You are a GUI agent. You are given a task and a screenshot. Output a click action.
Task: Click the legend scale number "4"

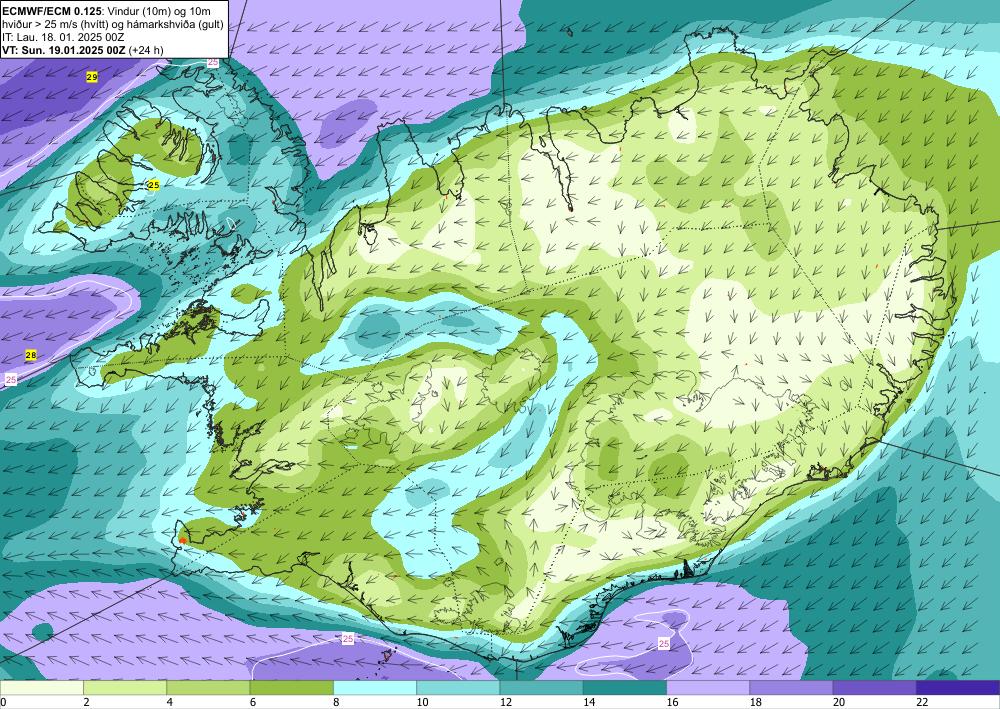point(170,703)
